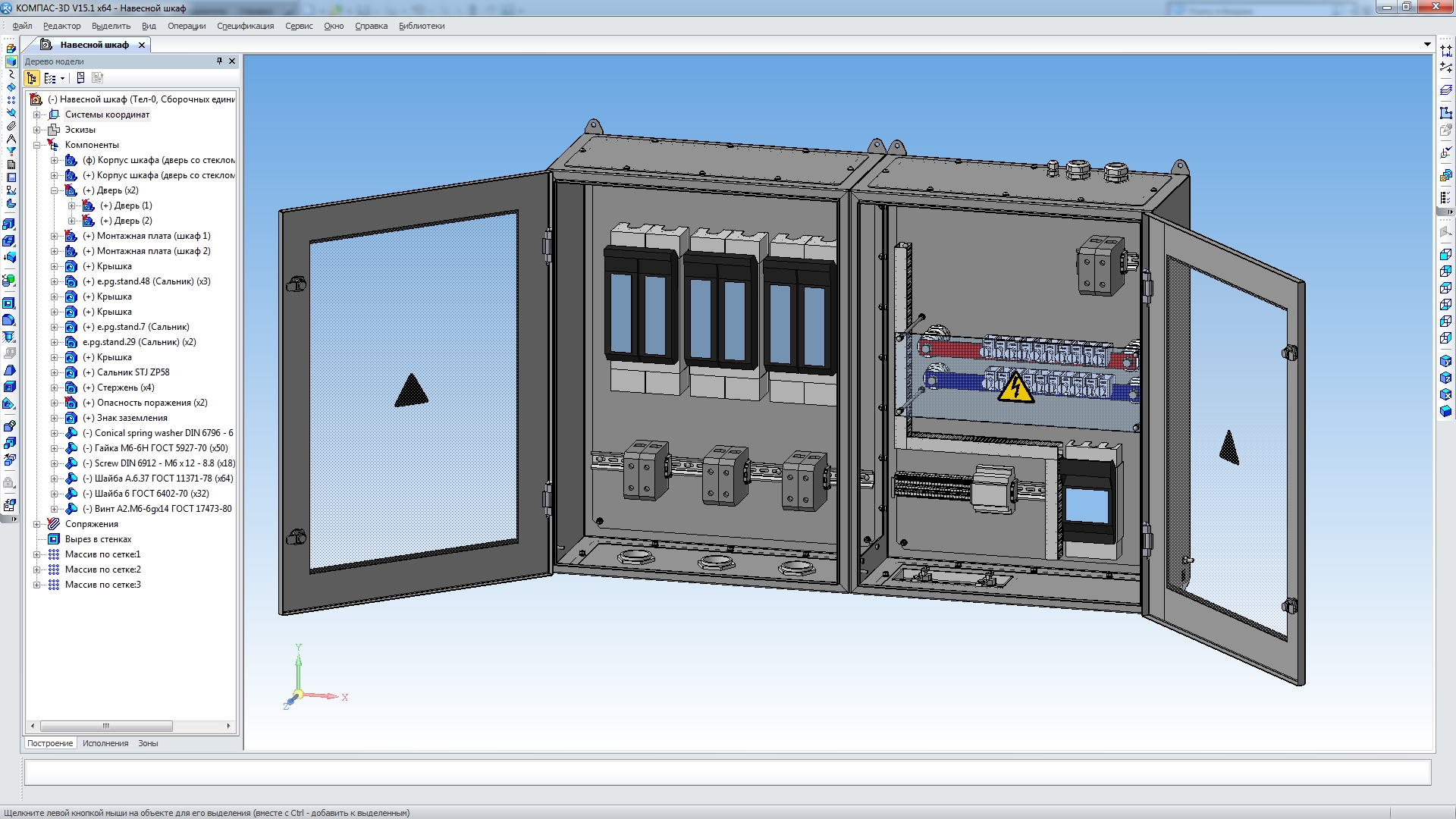Select the Построение tab
The height and width of the screenshot is (819, 1456).
pos(50,743)
